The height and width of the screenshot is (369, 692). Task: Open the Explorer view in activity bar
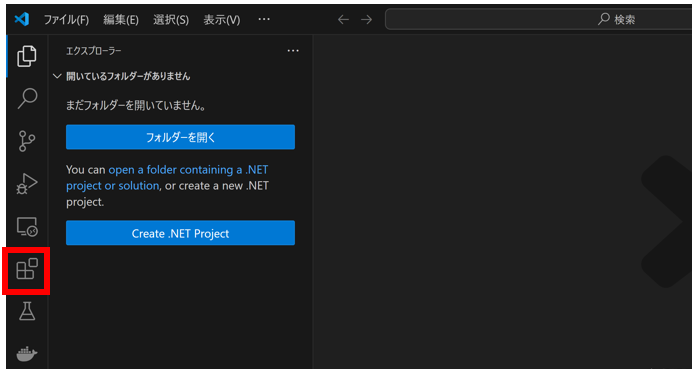pyautogui.click(x=26, y=56)
